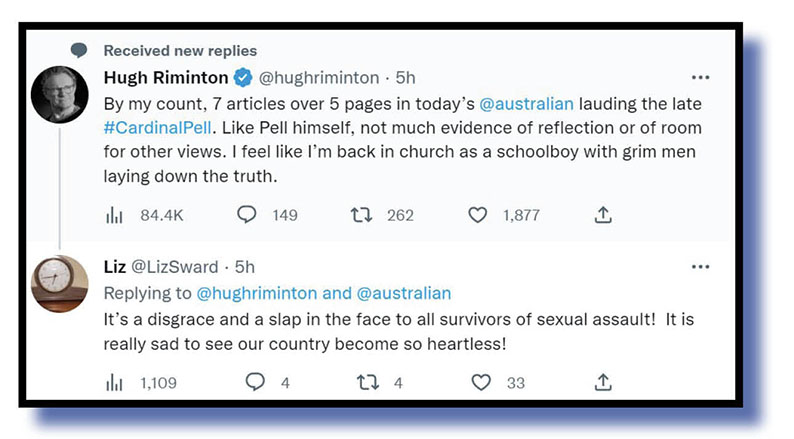Open the three-dot menu on Liz's reply
The image size is (794, 439).
[x=700, y=267]
